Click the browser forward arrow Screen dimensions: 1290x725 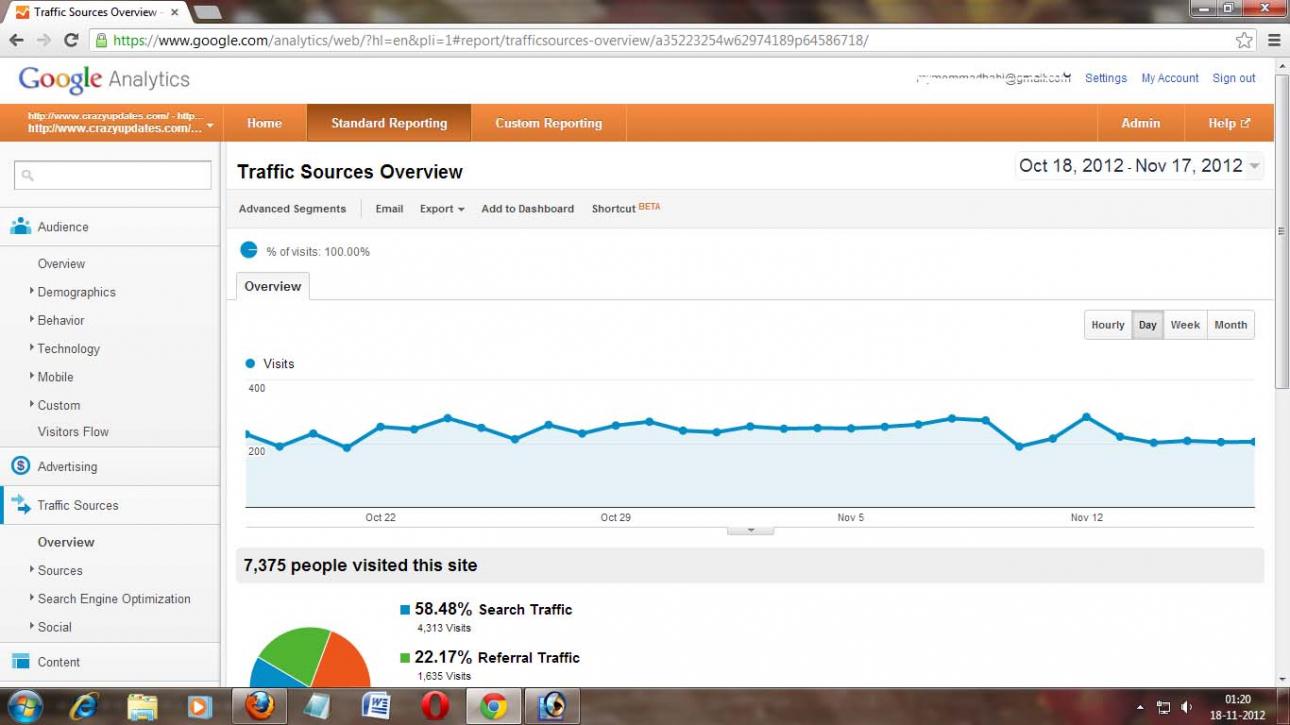click(43, 40)
